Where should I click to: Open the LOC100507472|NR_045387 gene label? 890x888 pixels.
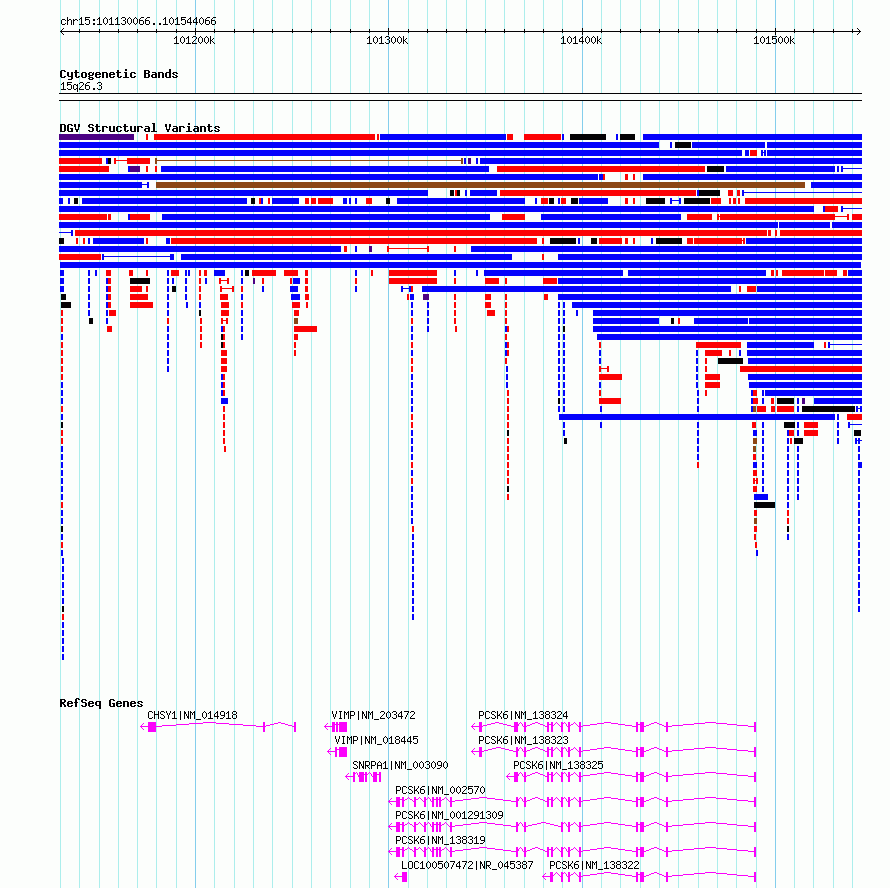click(467, 865)
